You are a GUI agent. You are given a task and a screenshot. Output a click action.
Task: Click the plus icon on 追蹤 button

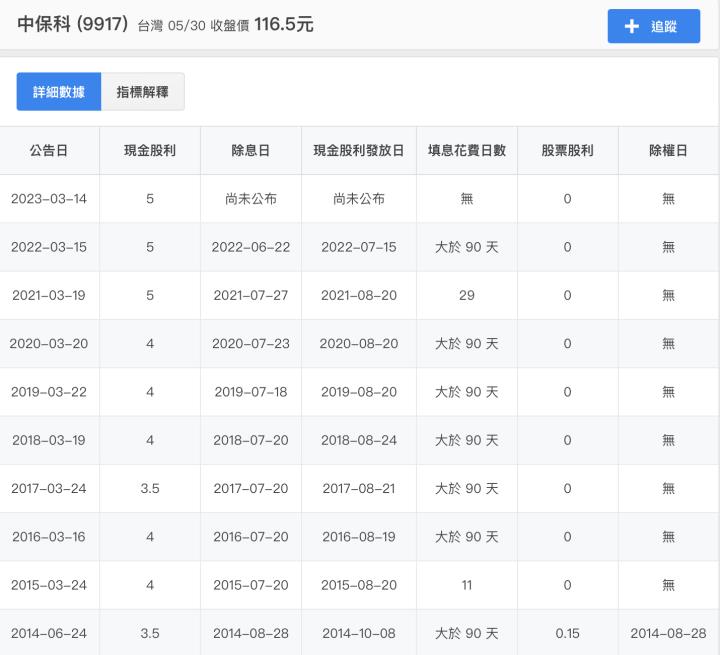[x=631, y=27]
